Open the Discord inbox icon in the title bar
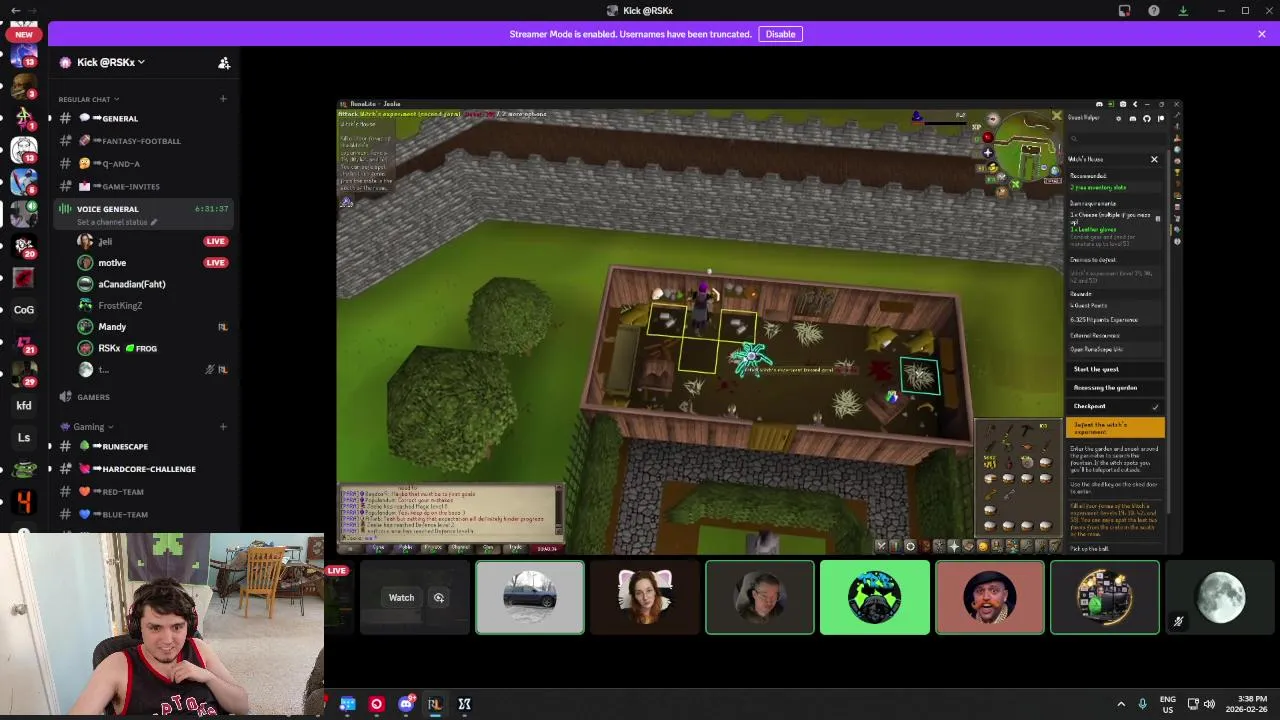 pyautogui.click(x=1124, y=11)
